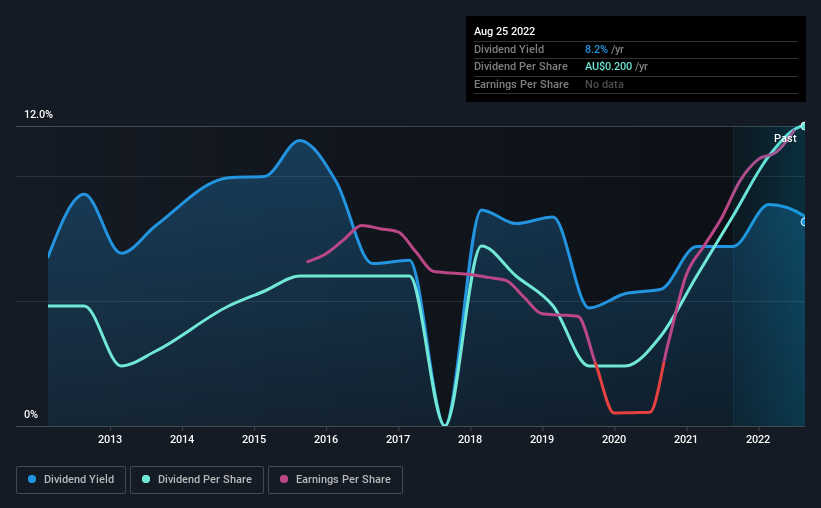Click the 0% y-axis label
Viewport: 821px width, 508px height.
31,414
